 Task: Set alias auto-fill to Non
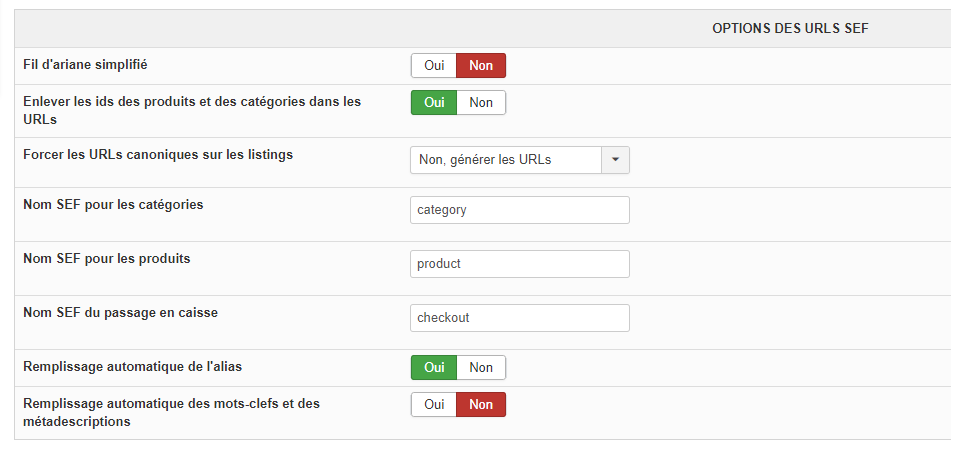pyautogui.click(x=481, y=368)
